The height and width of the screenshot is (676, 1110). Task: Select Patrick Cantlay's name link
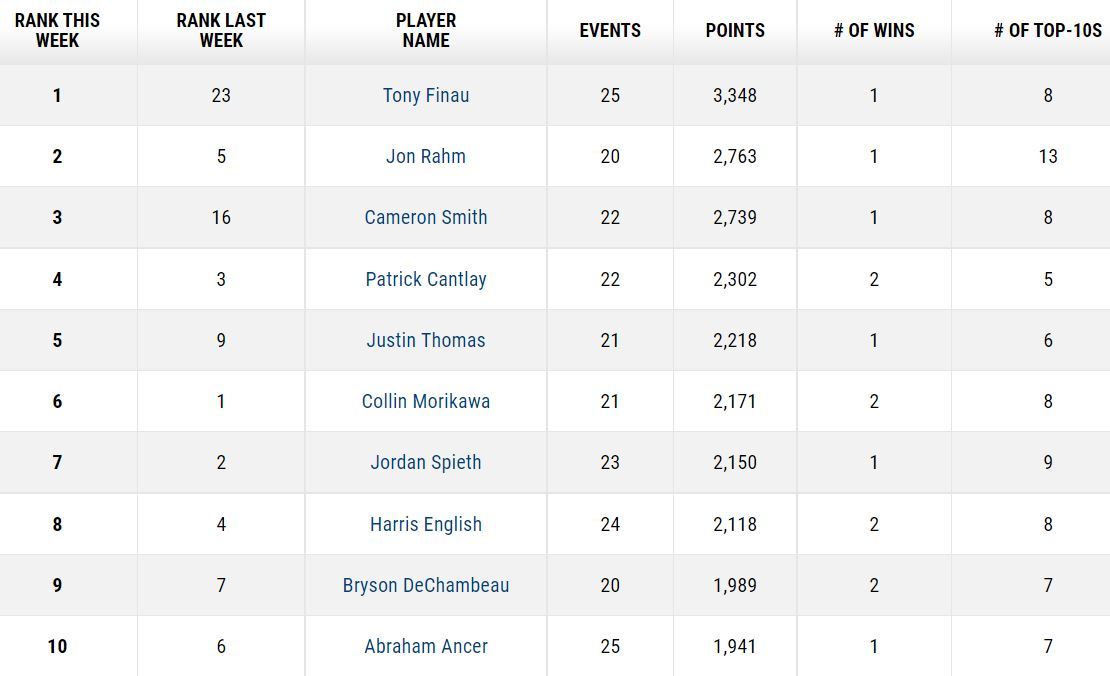[x=426, y=280]
